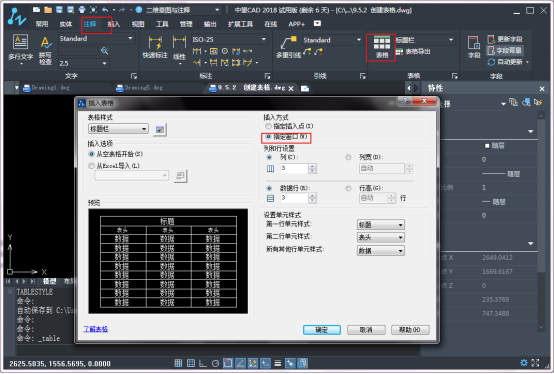This screenshot has height=374, width=554.
Task: Click the 取消 cancel button
Action: (x=366, y=330)
